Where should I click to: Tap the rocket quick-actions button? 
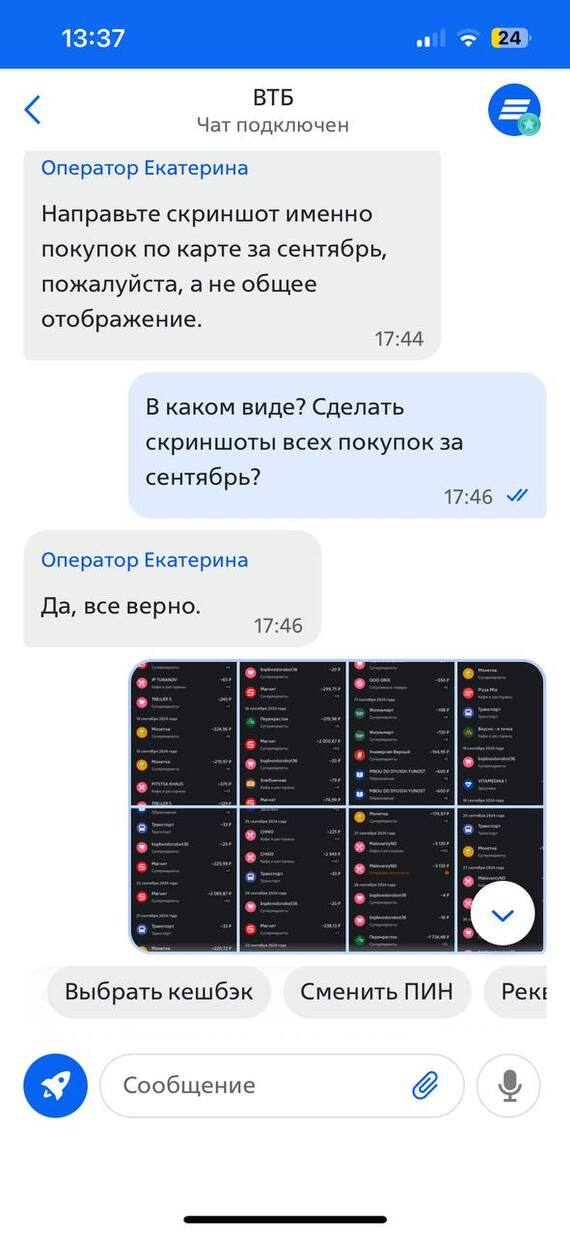point(56,1085)
